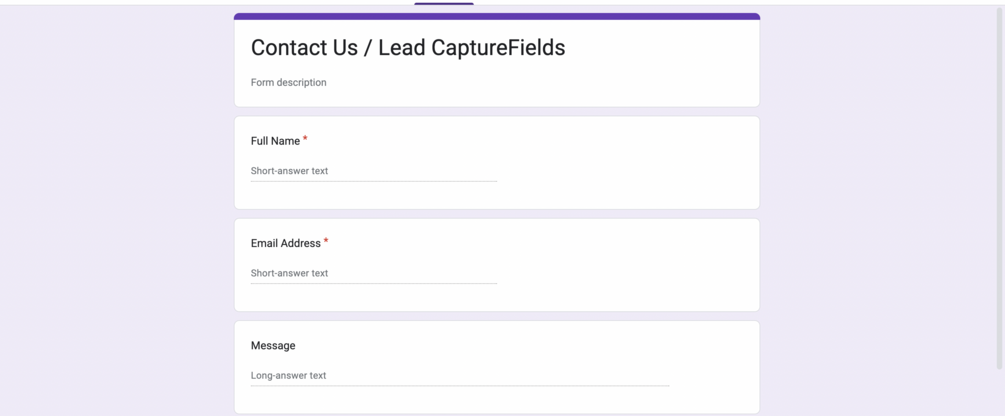This screenshot has width=1005, height=416.
Task: Edit the 'Form description' field
Action: coord(289,83)
